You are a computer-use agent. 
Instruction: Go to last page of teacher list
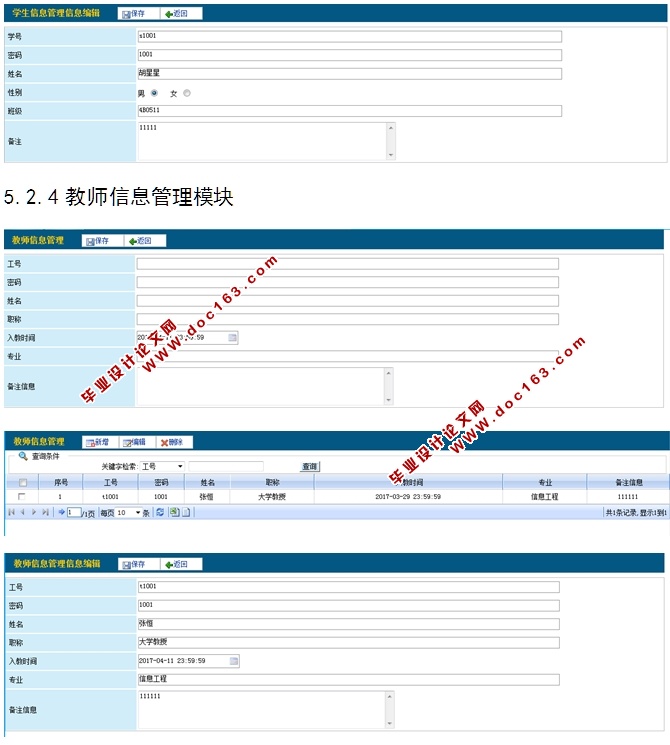[45, 512]
